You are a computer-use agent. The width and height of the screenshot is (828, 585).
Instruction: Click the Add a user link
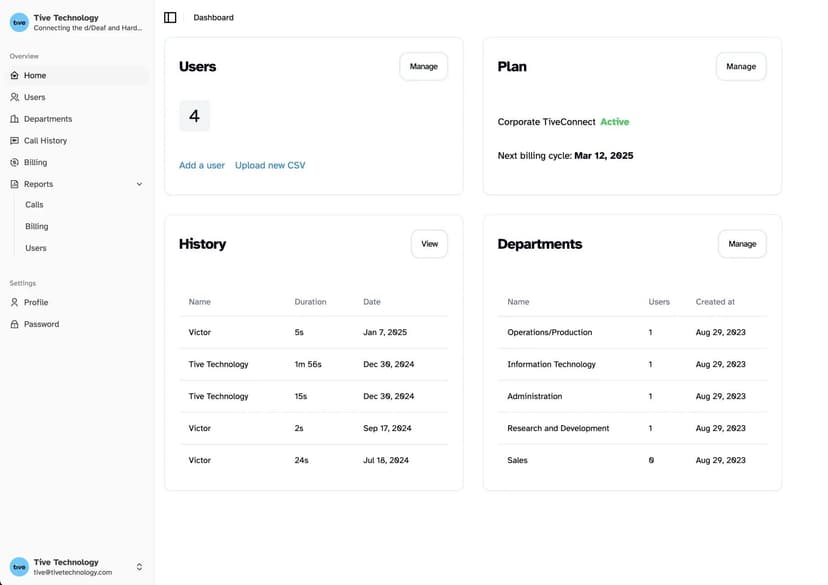[x=201, y=165]
